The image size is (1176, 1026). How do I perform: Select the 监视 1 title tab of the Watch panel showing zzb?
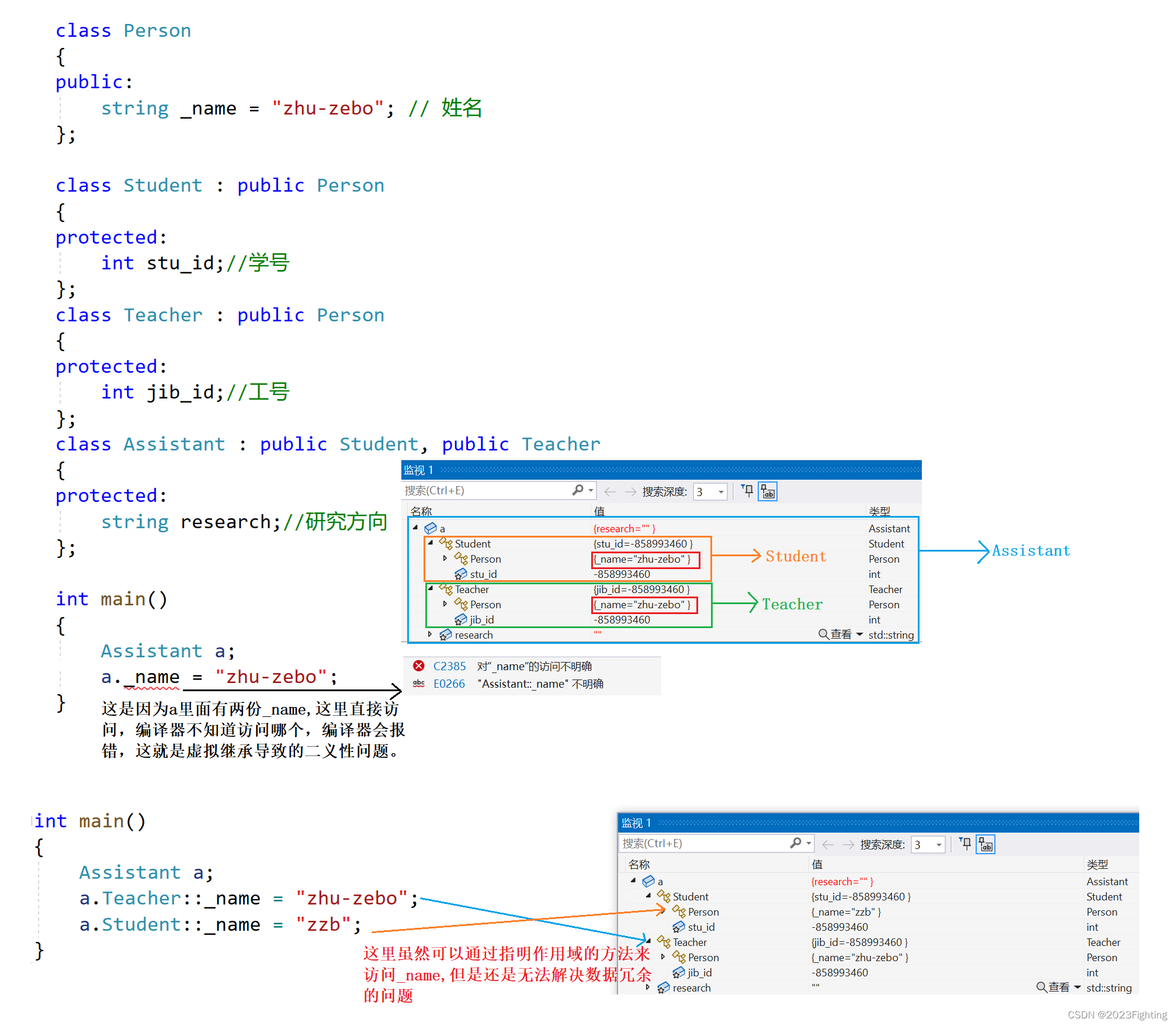pyautogui.click(x=636, y=823)
